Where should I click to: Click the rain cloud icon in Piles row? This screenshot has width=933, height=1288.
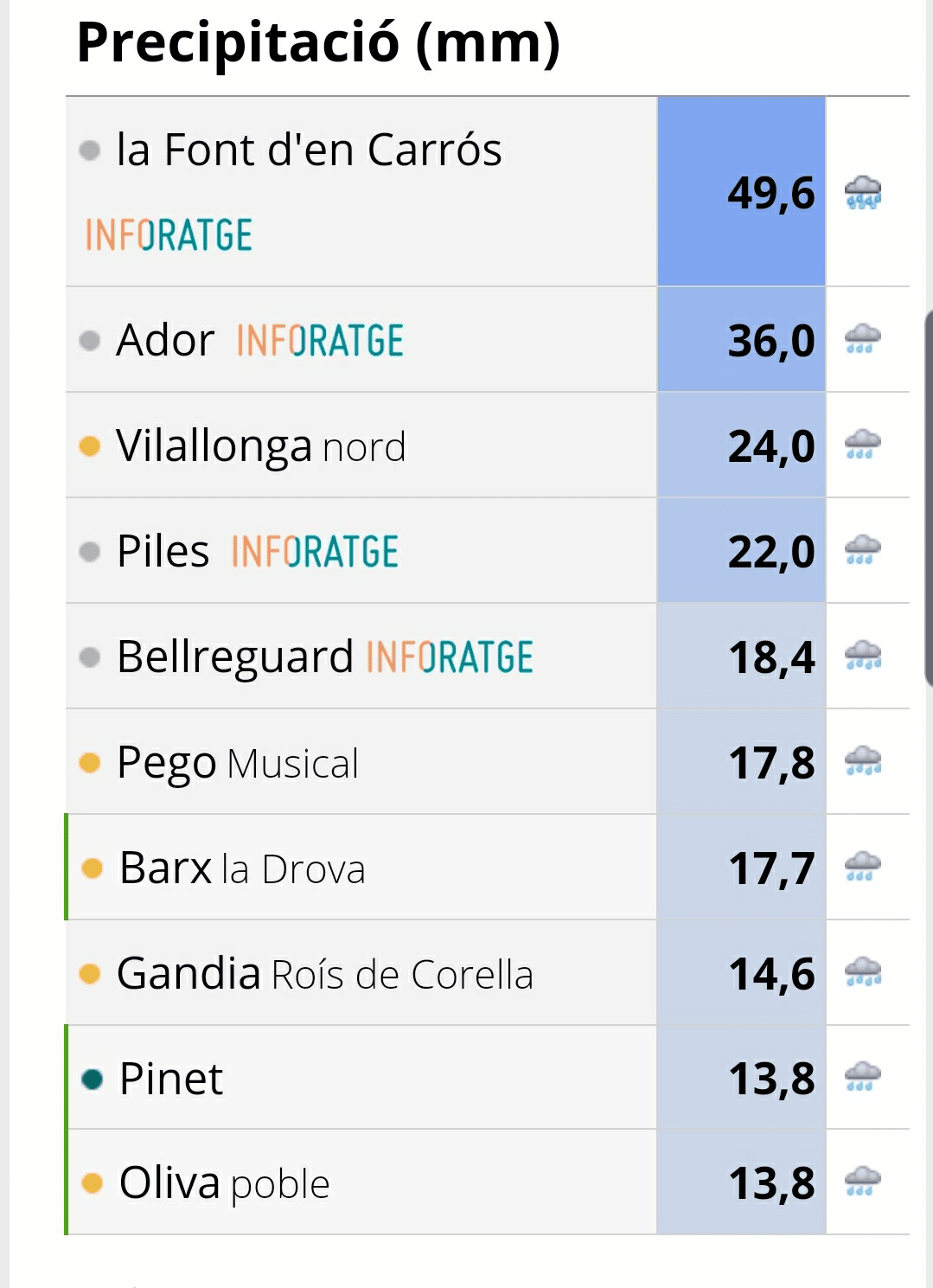click(x=862, y=550)
